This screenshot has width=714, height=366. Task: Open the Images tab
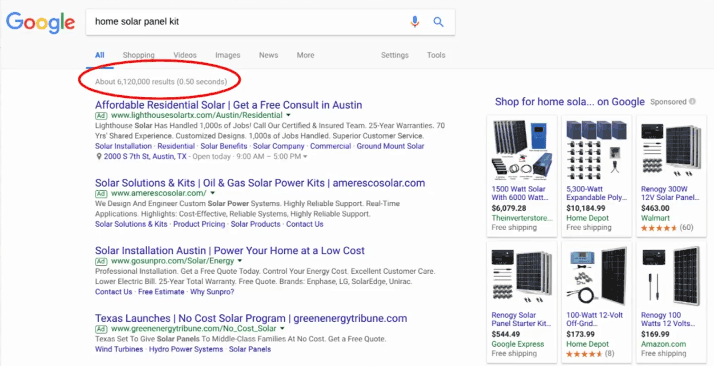228,55
